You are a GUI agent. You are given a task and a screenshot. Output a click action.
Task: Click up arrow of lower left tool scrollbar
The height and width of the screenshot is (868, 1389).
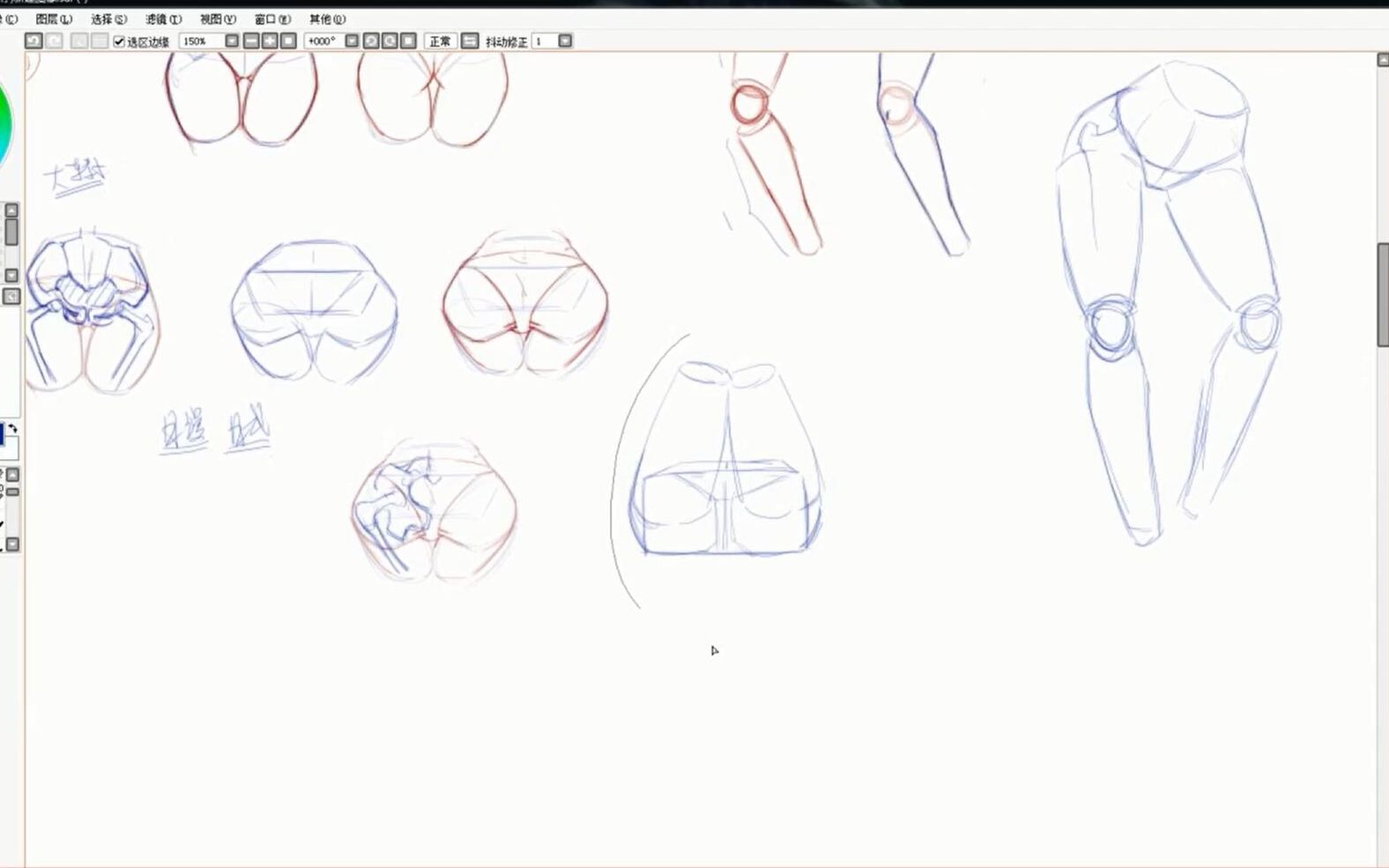coord(12,475)
